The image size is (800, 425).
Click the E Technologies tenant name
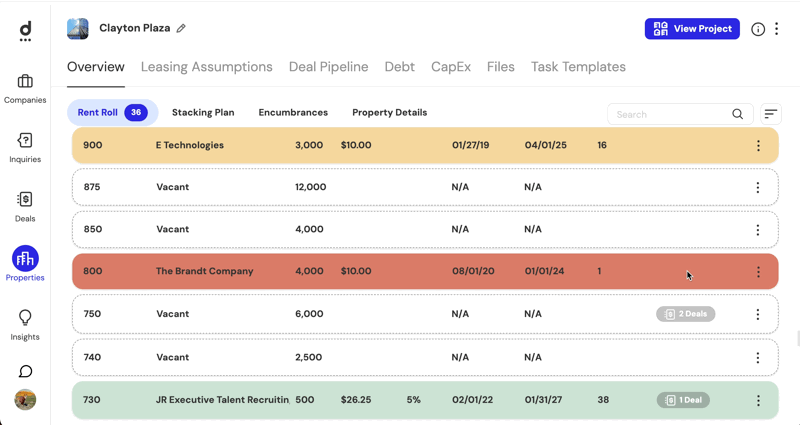(190, 145)
